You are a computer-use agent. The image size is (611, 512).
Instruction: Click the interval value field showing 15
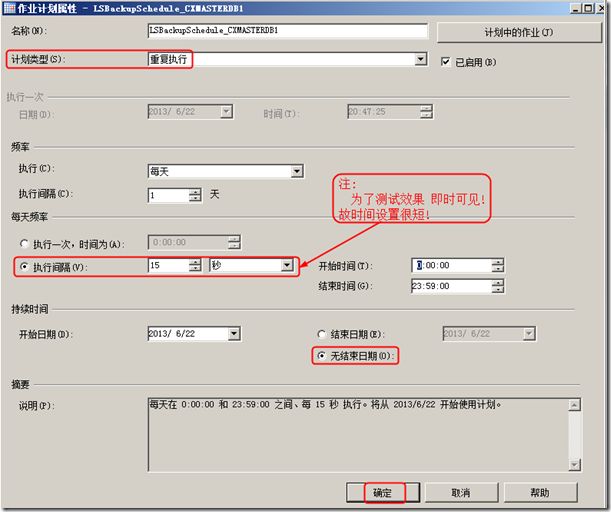tap(168, 265)
